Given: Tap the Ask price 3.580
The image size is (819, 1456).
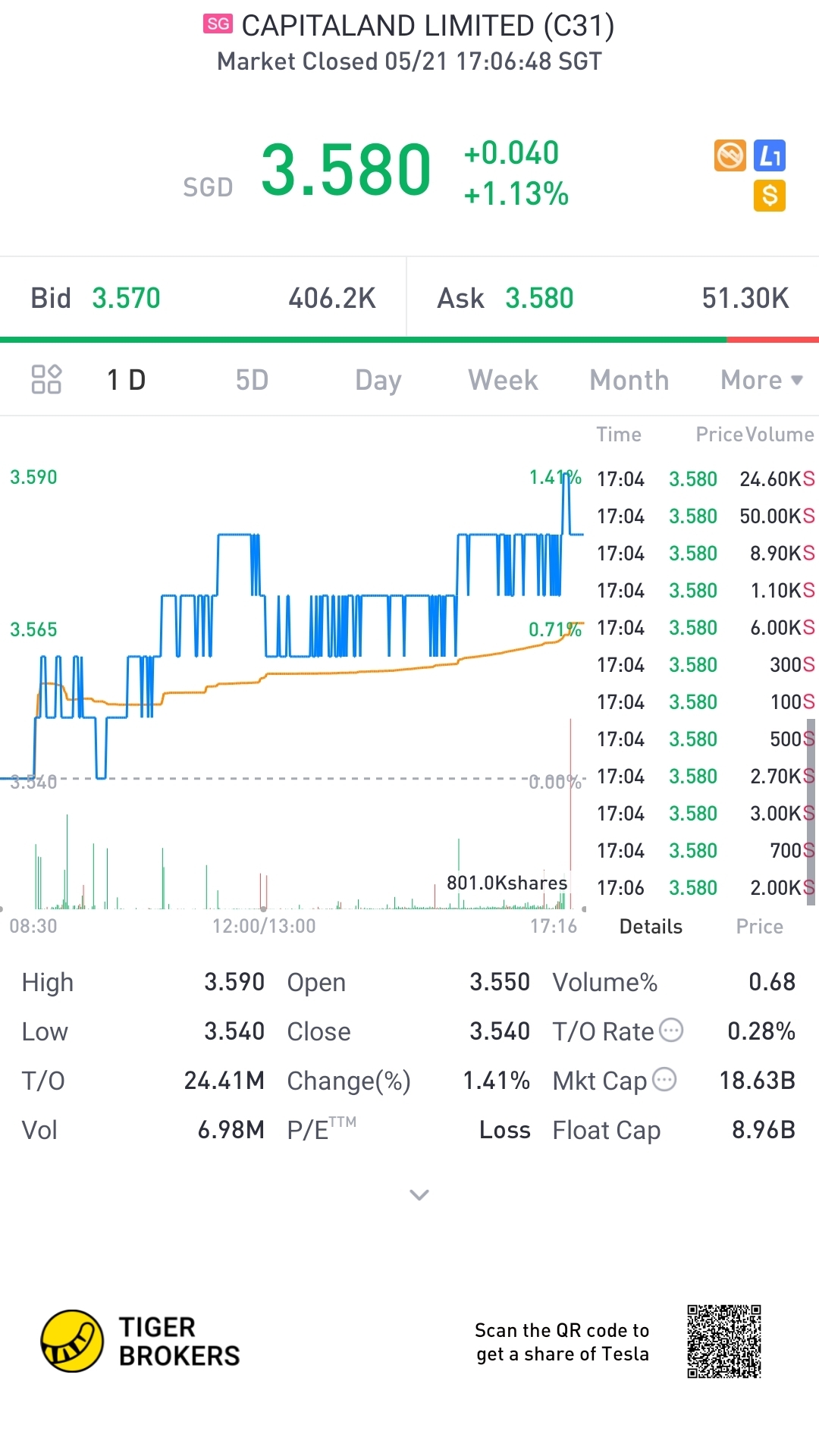Looking at the screenshot, I should 539,298.
